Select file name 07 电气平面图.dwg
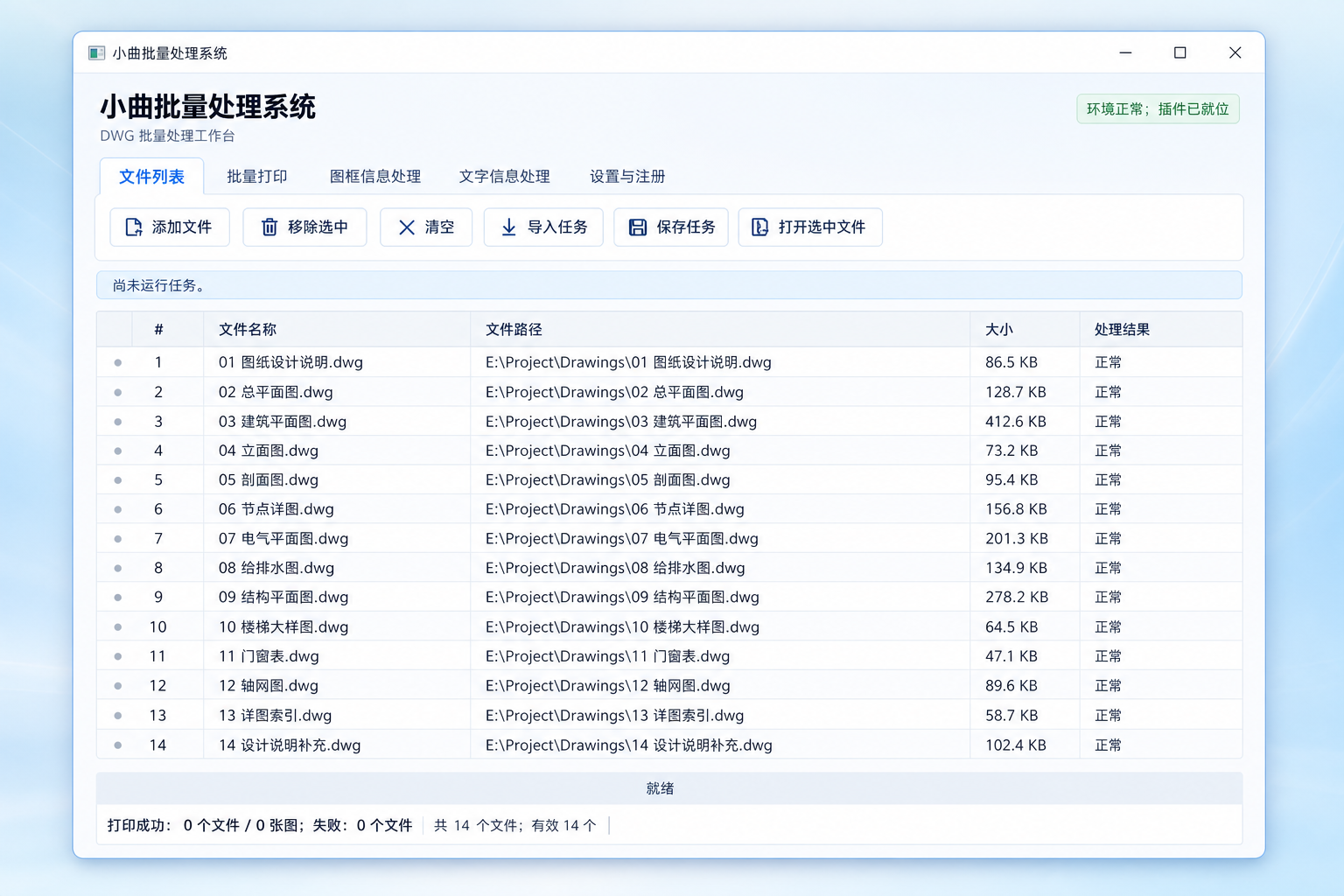The height and width of the screenshot is (896, 1344). (x=283, y=539)
